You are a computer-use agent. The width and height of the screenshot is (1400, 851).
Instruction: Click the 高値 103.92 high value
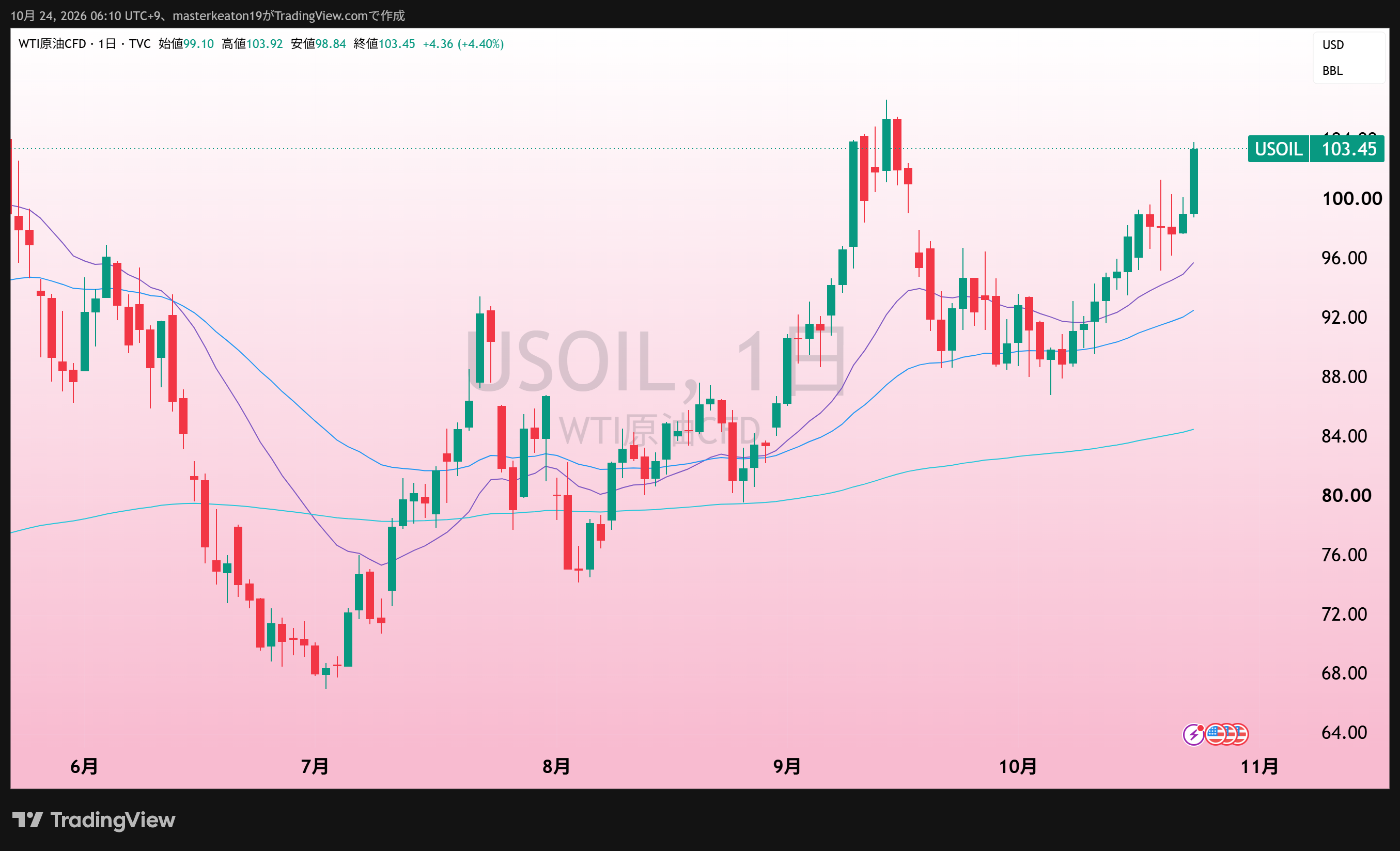pos(252,44)
